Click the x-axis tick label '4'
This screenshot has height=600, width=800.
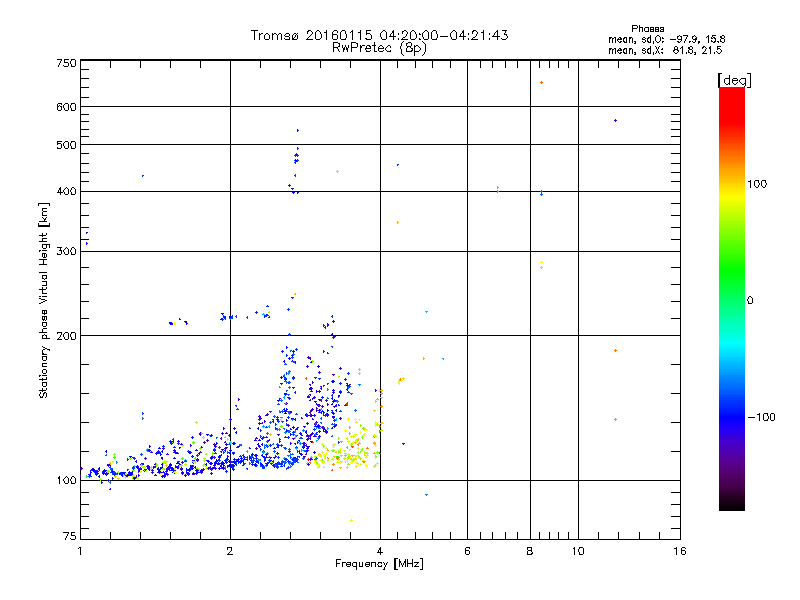pyautogui.click(x=380, y=551)
